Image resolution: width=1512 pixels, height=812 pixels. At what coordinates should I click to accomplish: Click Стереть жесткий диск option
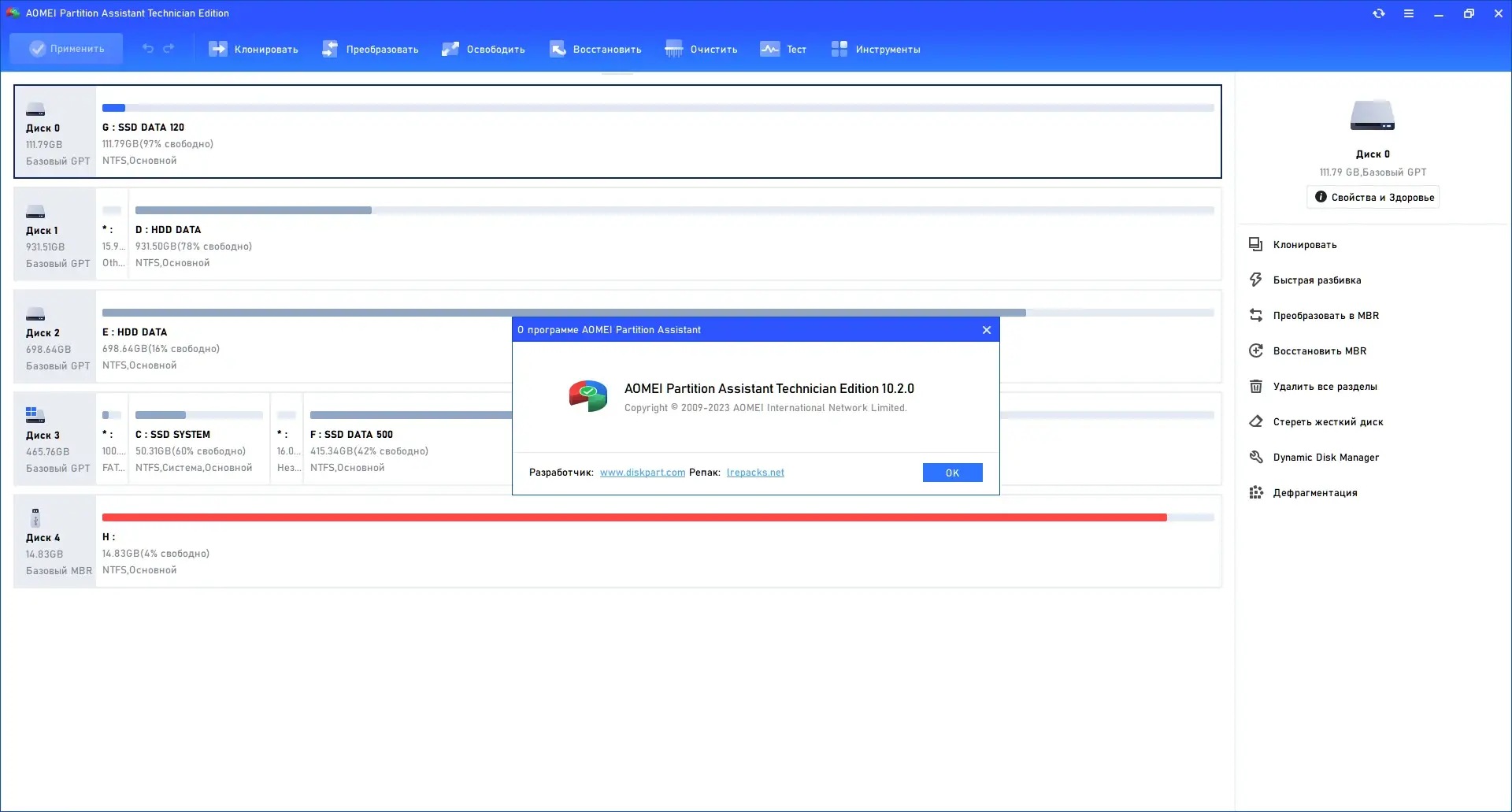[1329, 422]
